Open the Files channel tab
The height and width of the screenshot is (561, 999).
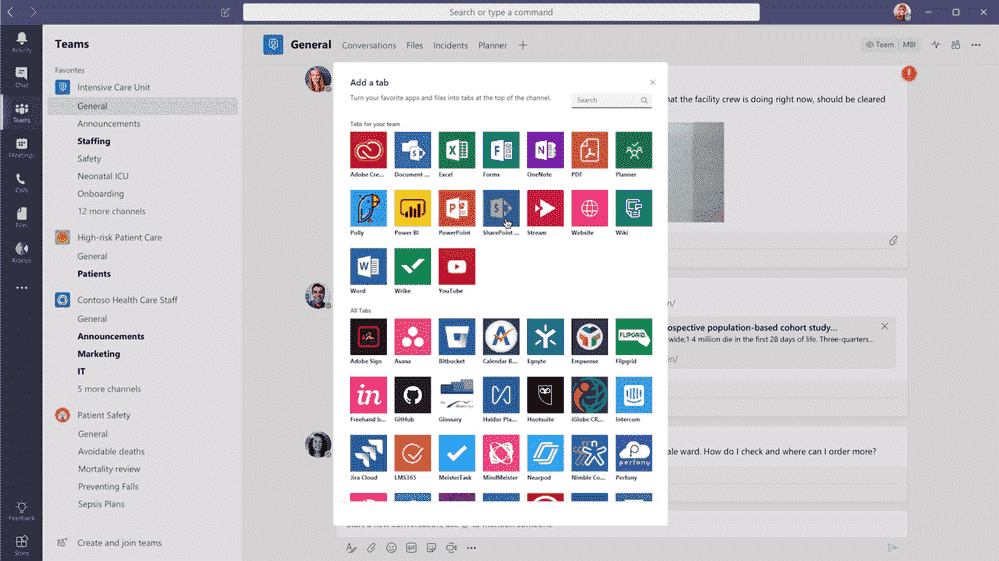415,45
